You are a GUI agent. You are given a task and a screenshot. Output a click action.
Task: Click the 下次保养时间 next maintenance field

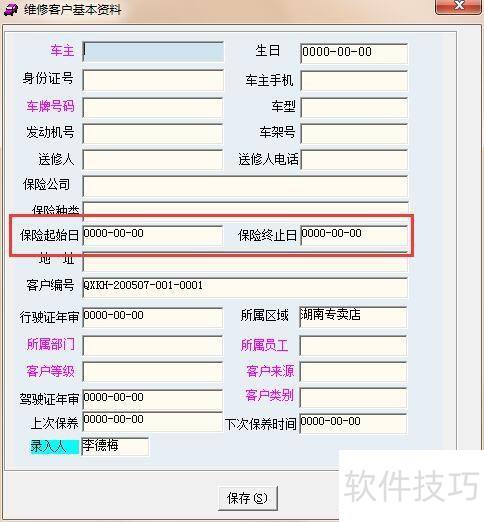[x=353, y=423]
